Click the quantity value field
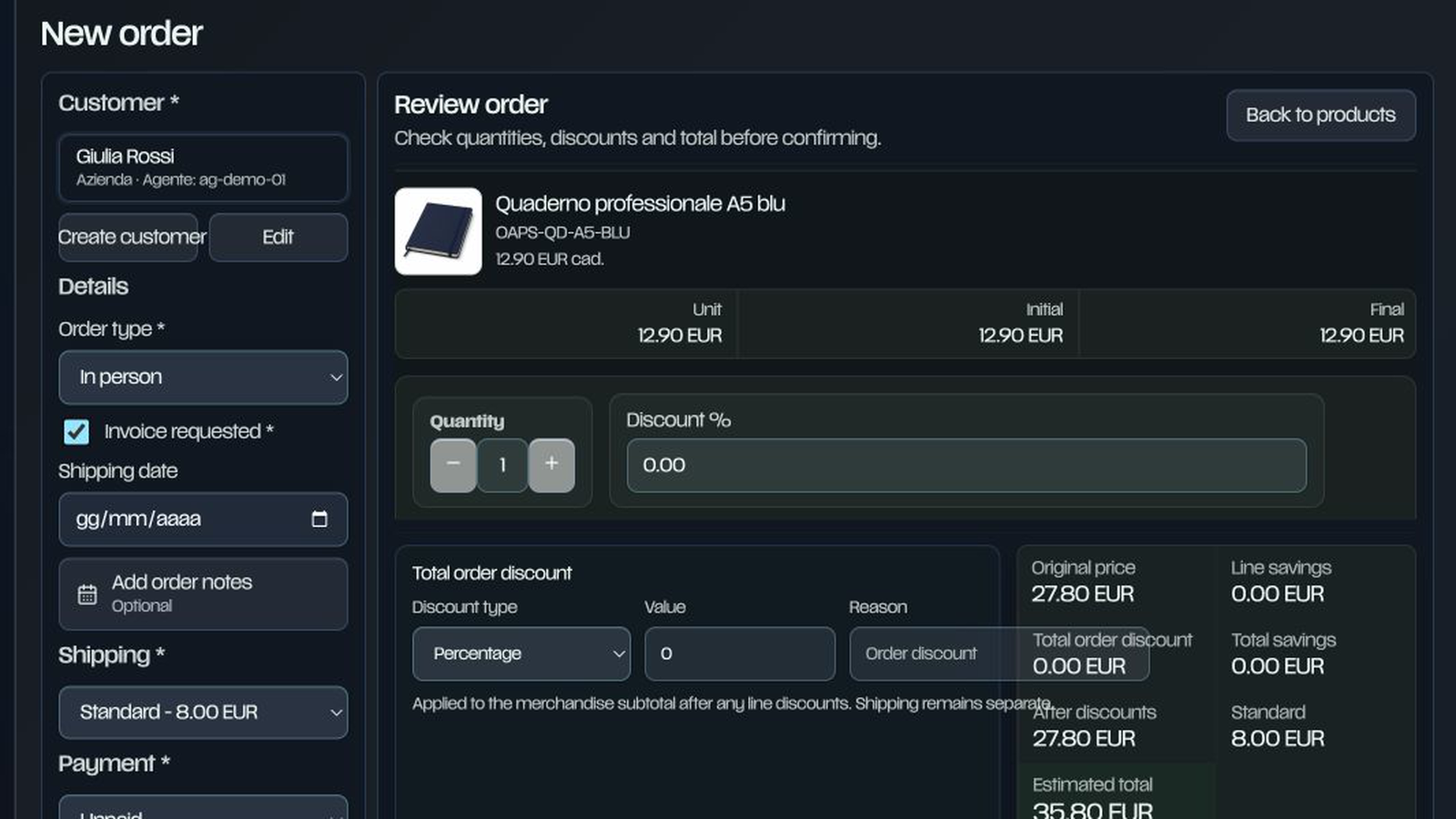This screenshot has height=819, width=1456. 502,465
